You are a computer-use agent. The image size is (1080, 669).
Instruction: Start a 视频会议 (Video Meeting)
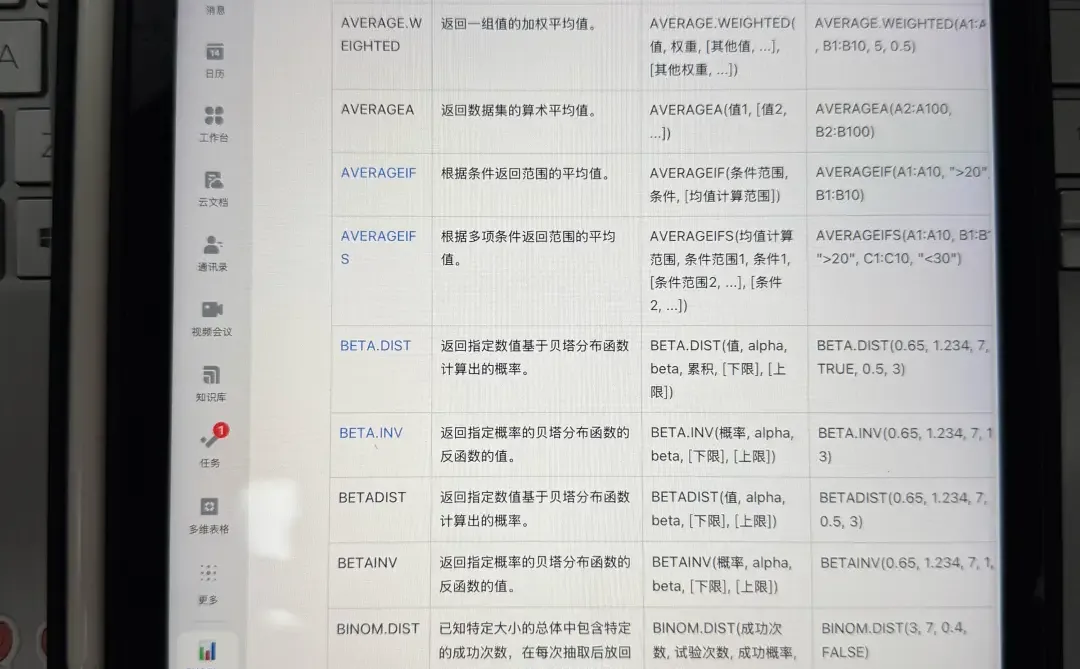(x=210, y=313)
